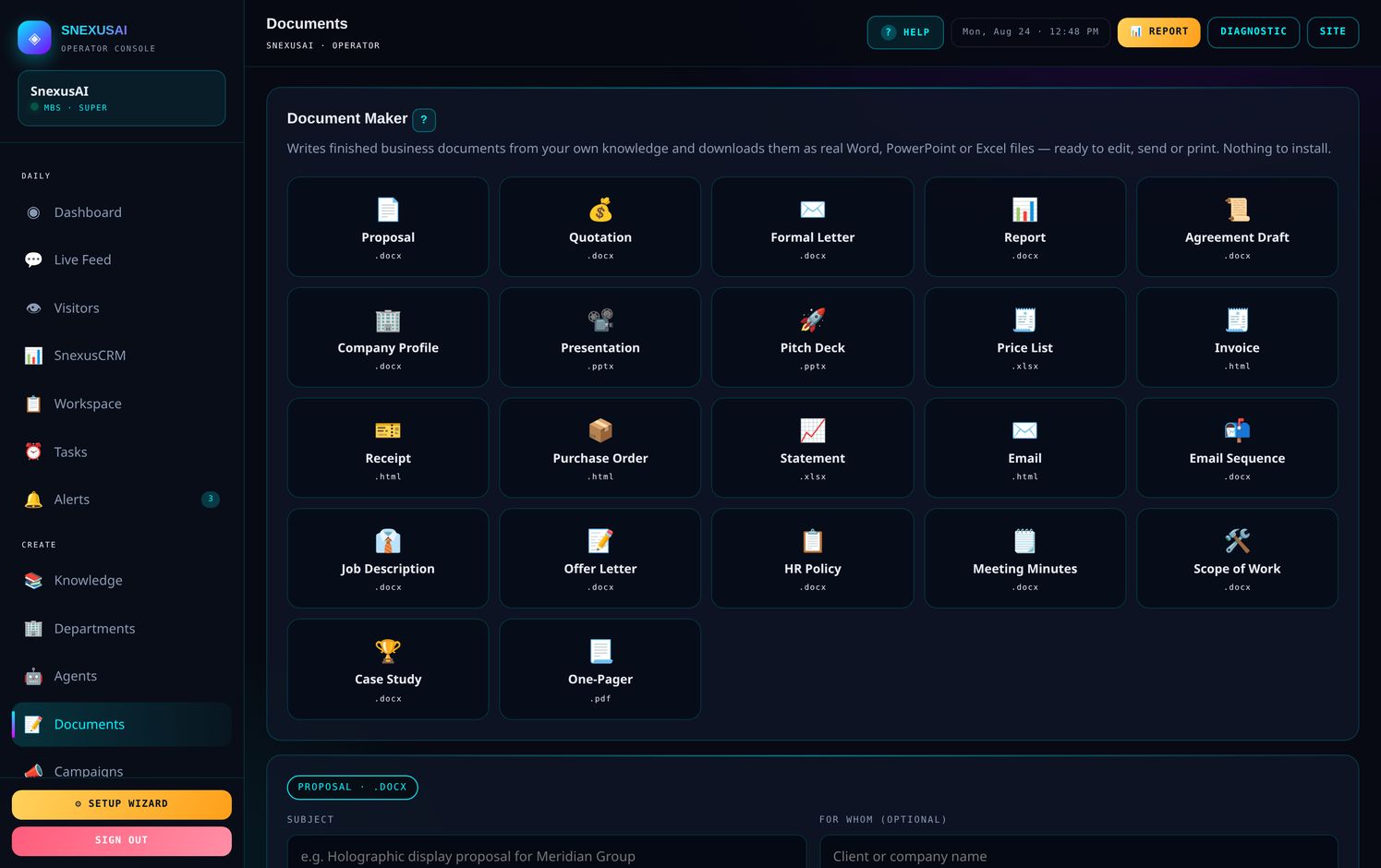Image resolution: width=1381 pixels, height=868 pixels.
Task: Choose the Meeting Minutes card
Action: [x=1024, y=558]
